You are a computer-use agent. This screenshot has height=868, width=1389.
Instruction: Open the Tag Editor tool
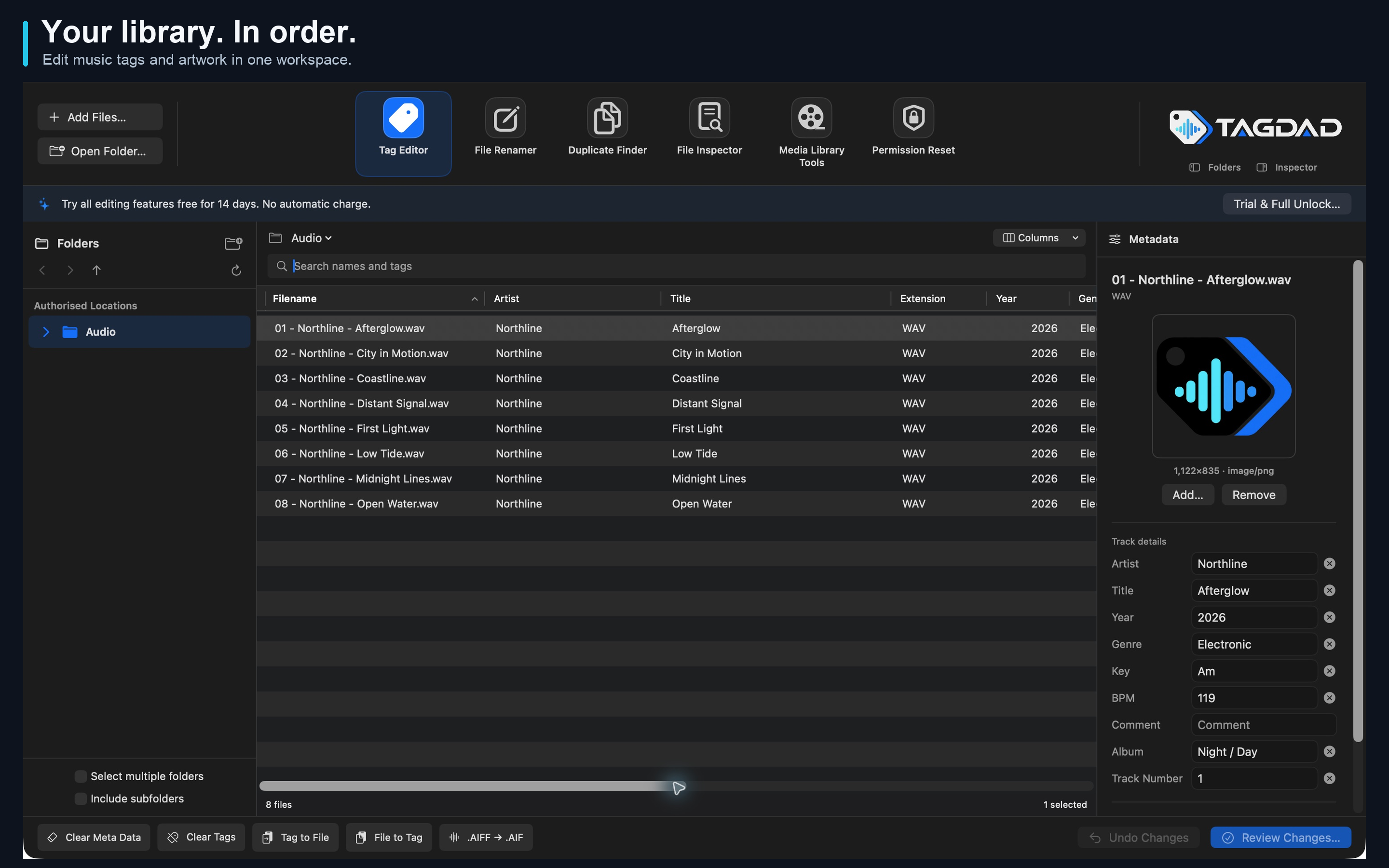(x=403, y=133)
